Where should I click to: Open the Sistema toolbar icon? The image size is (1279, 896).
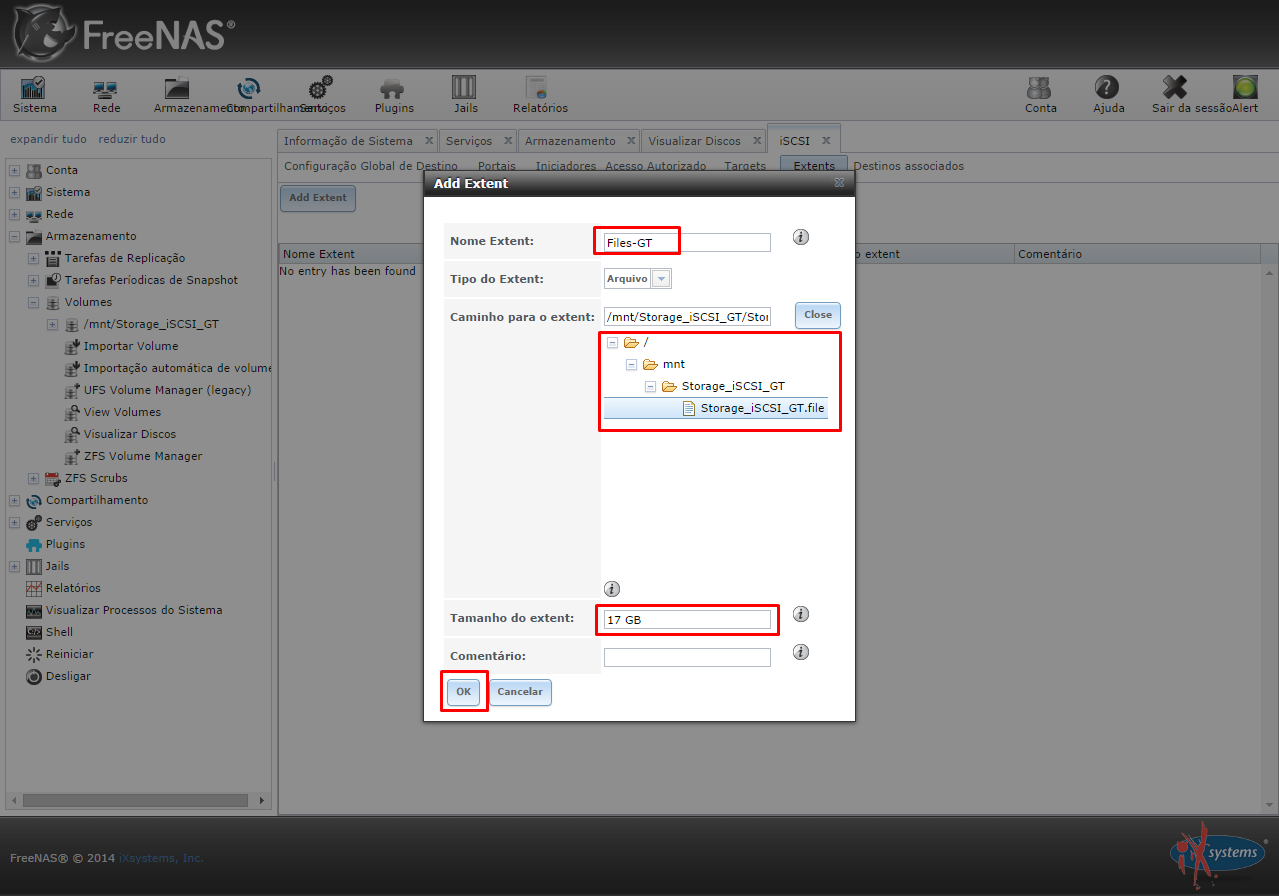click(x=34, y=88)
